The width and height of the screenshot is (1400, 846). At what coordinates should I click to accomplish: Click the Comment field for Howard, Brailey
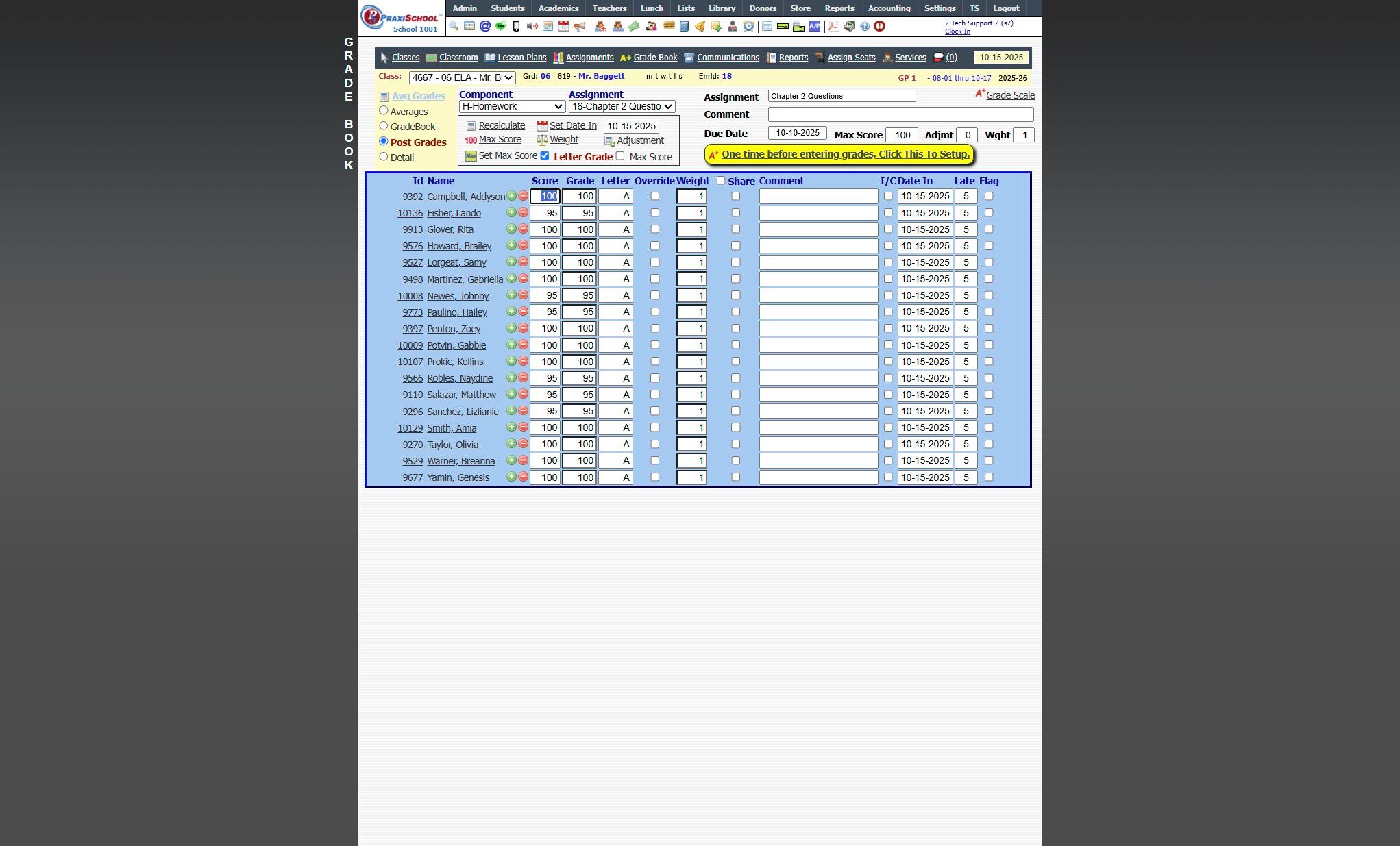[818, 246]
